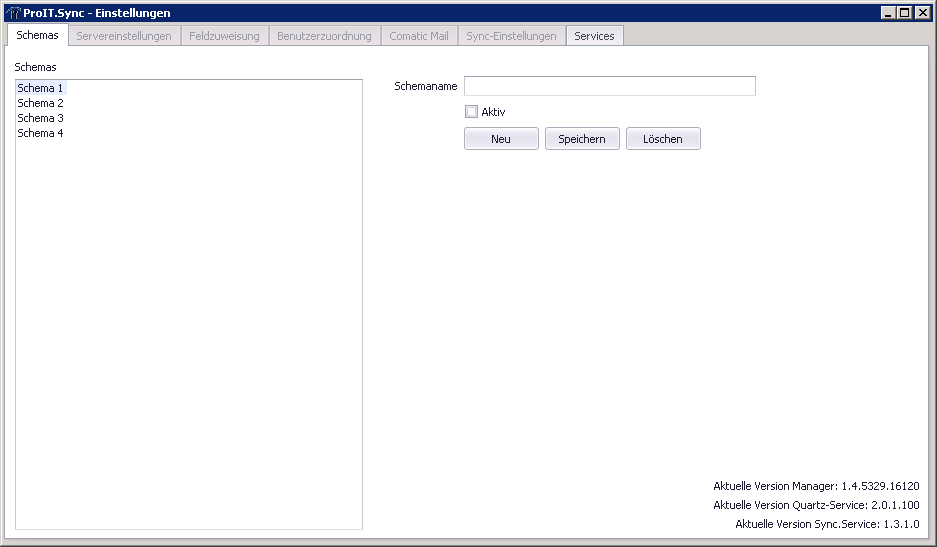Click the Speichern button
Screen dimensions: 937x547
[x=582, y=139]
